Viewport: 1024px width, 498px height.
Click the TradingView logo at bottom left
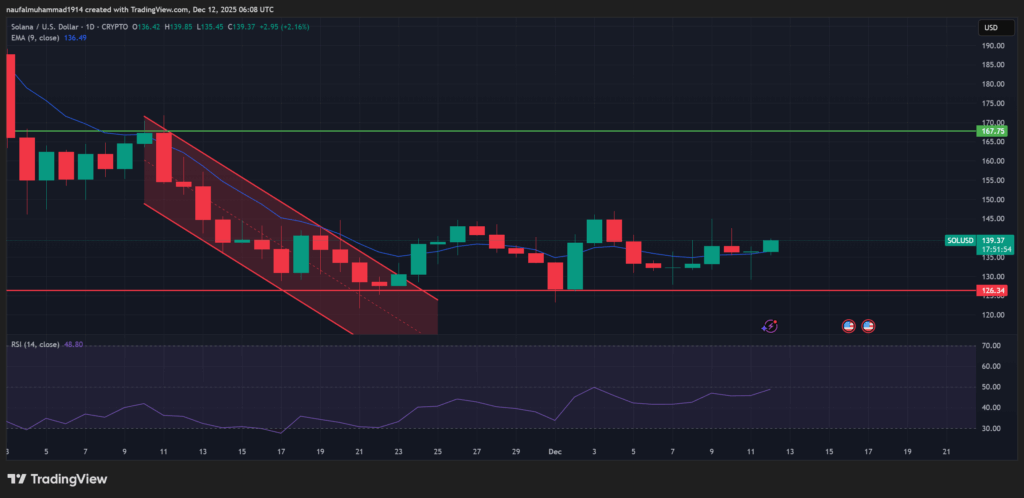[58, 477]
